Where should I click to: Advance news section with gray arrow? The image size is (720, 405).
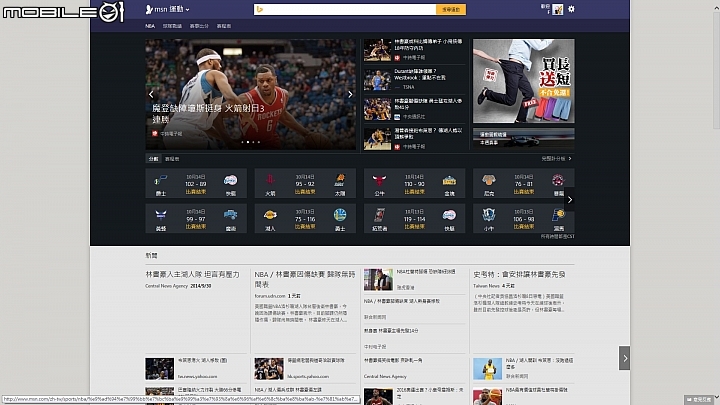click(x=624, y=358)
